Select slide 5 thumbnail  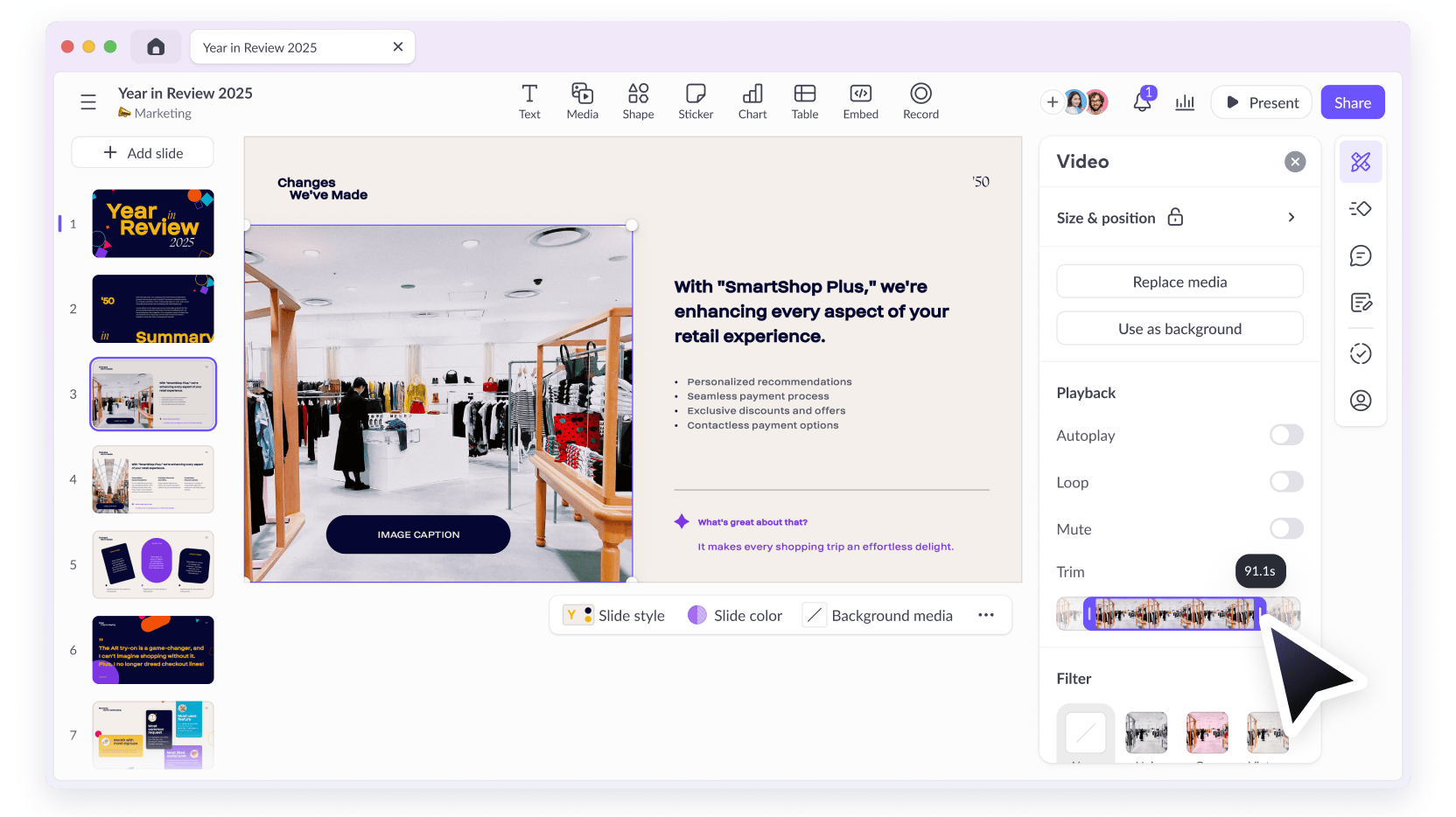coord(153,564)
